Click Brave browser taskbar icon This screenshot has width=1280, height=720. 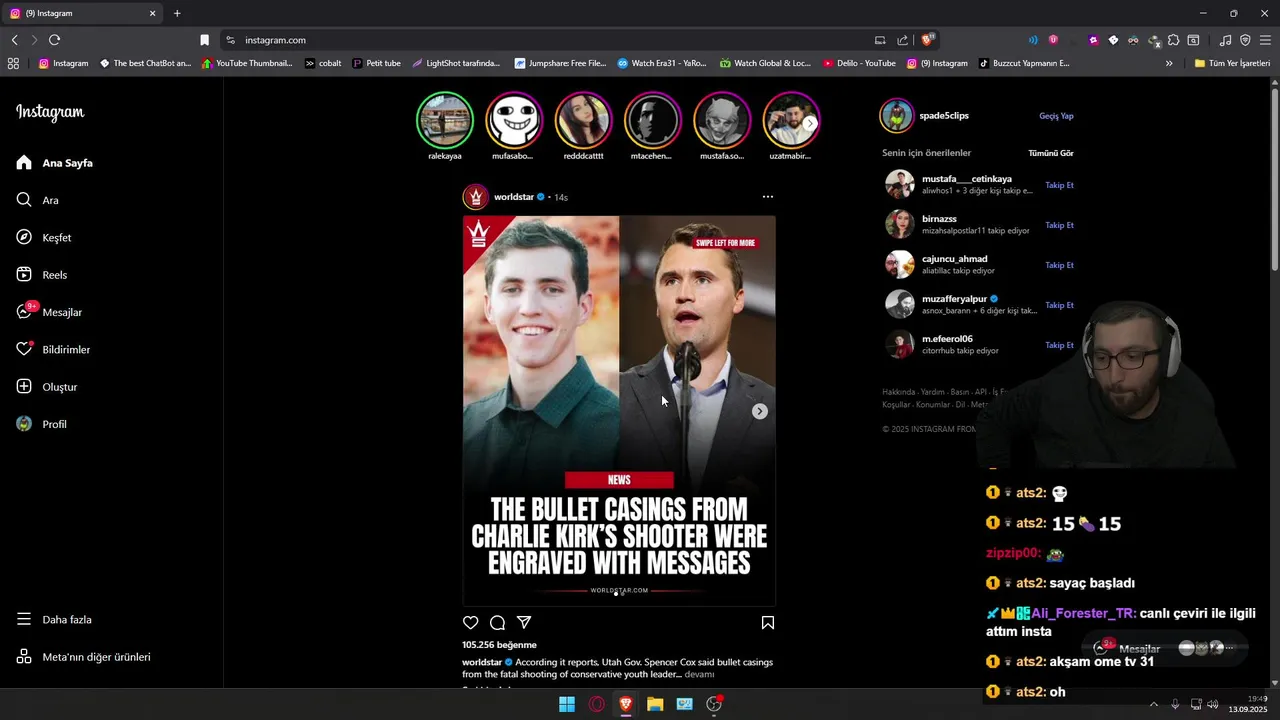[626, 704]
